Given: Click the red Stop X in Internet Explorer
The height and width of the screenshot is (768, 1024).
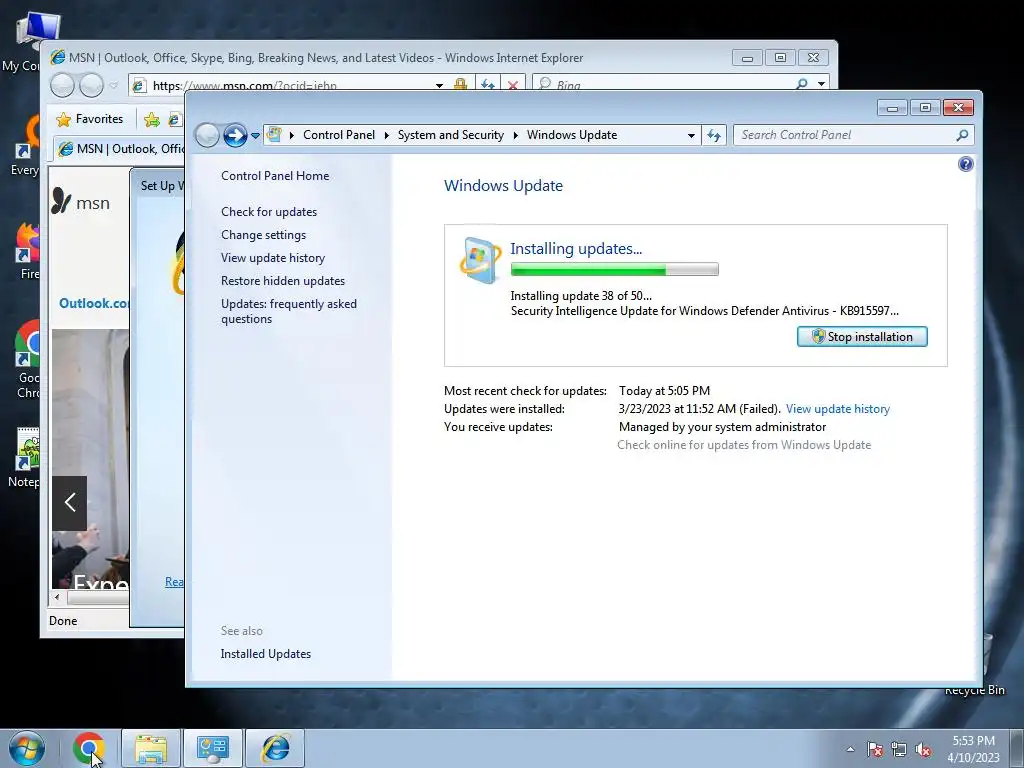Looking at the screenshot, I should (513, 85).
